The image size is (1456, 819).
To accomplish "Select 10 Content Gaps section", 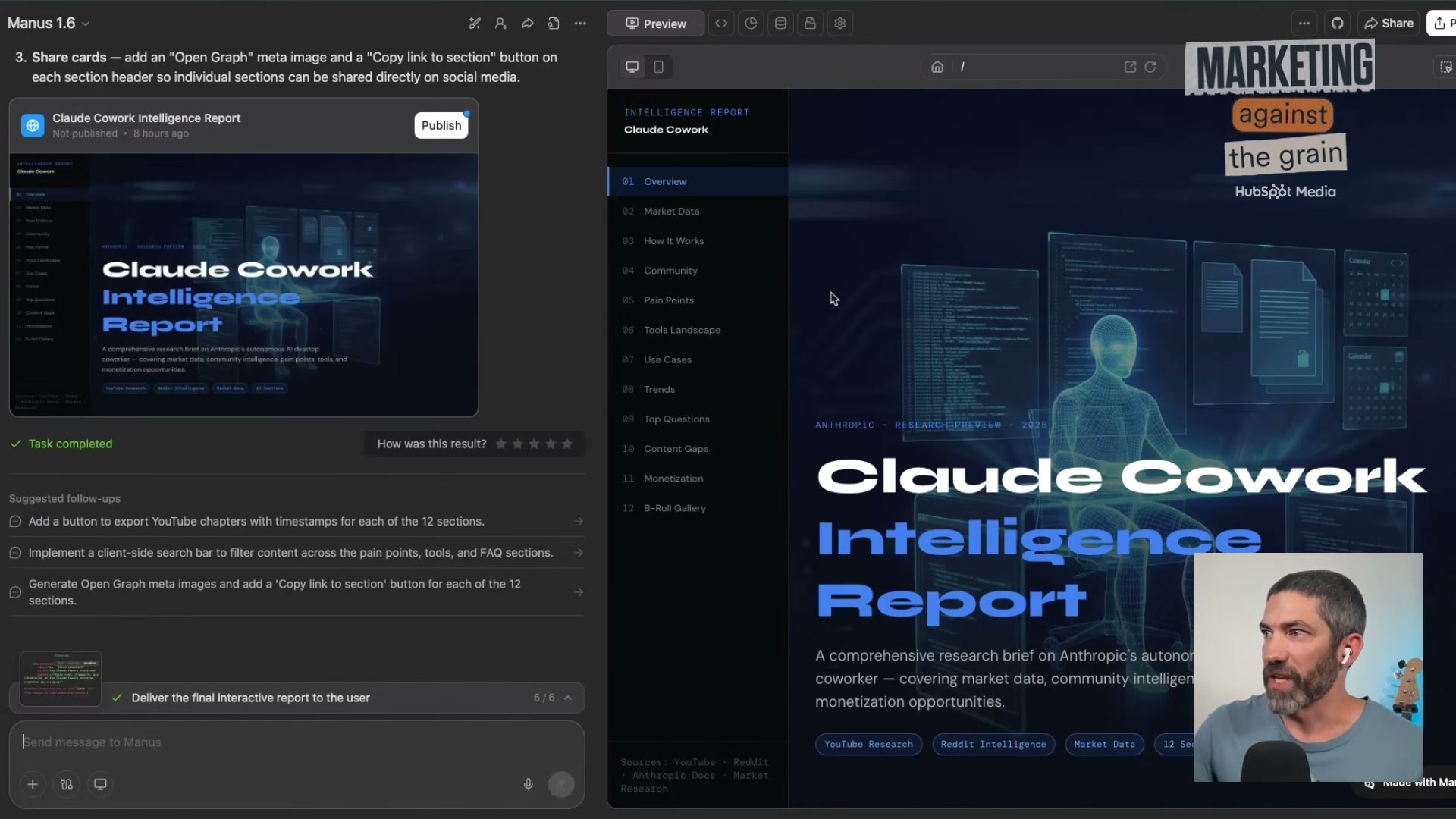I will pyautogui.click(x=698, y=449).
